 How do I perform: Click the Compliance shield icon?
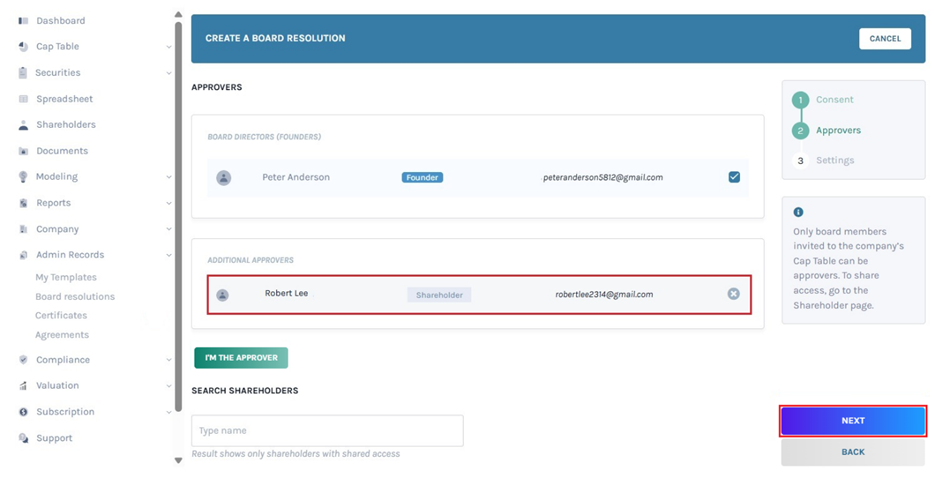[x=23, y=360]
